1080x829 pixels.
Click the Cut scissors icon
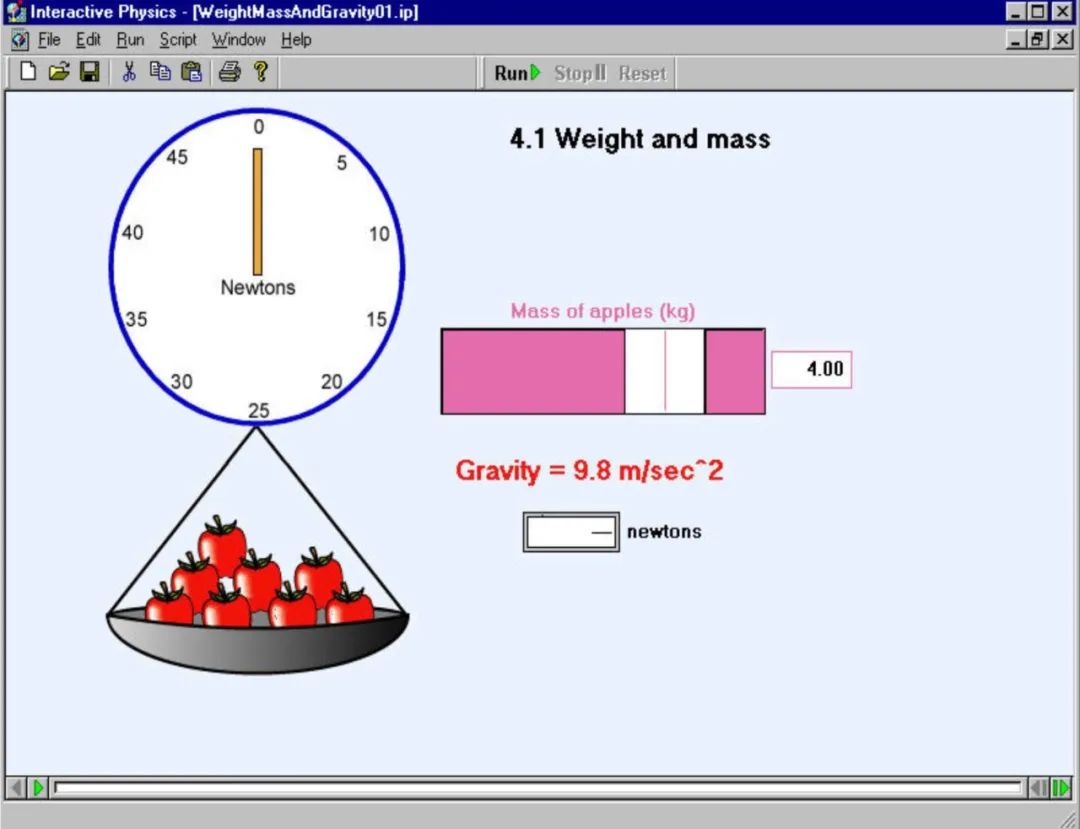coord(128,72)
